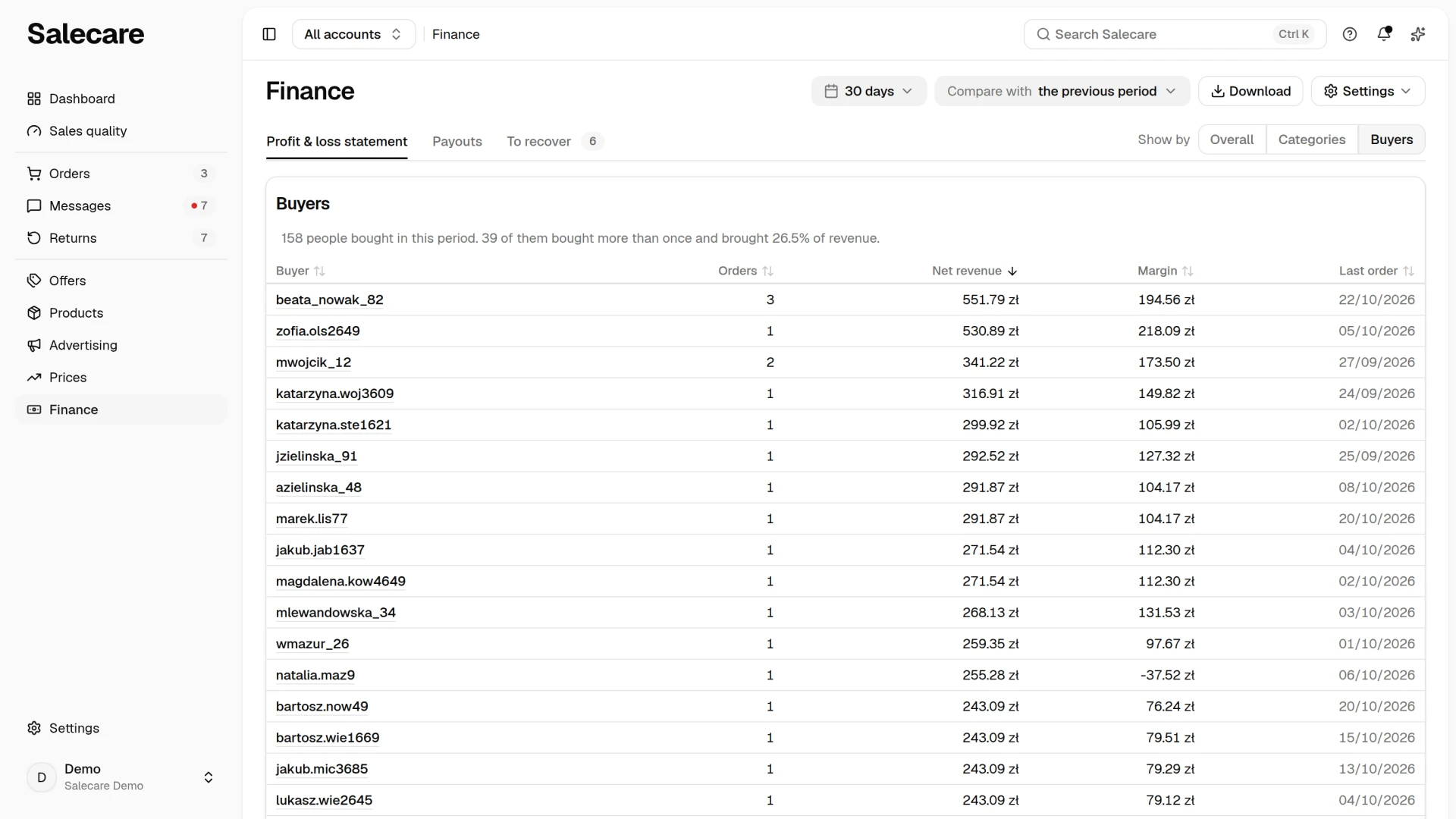
Task: Open Products in sidebar
Action: click(x=121, y=313)
